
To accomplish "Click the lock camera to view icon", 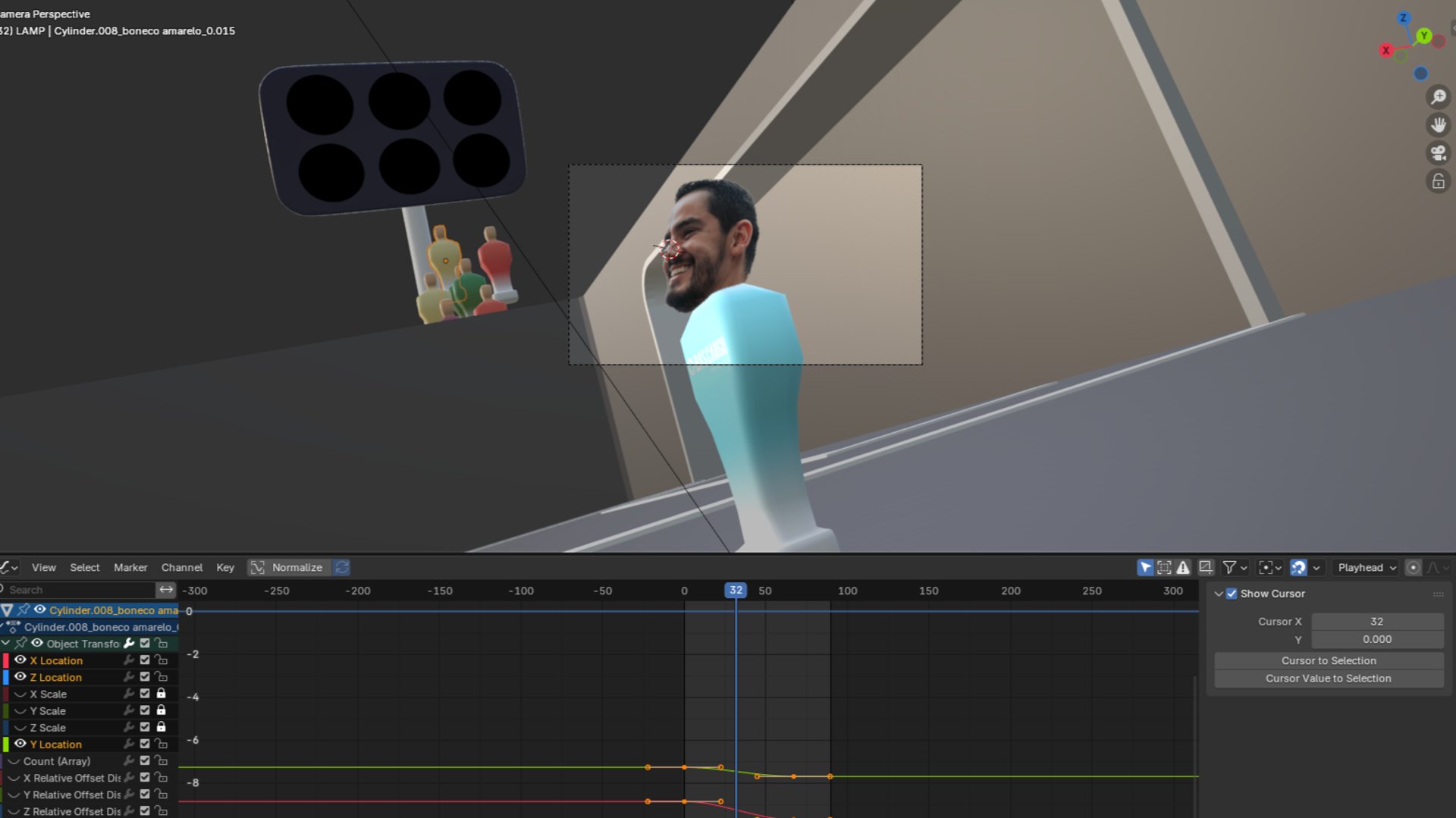I will point(1438,181).
